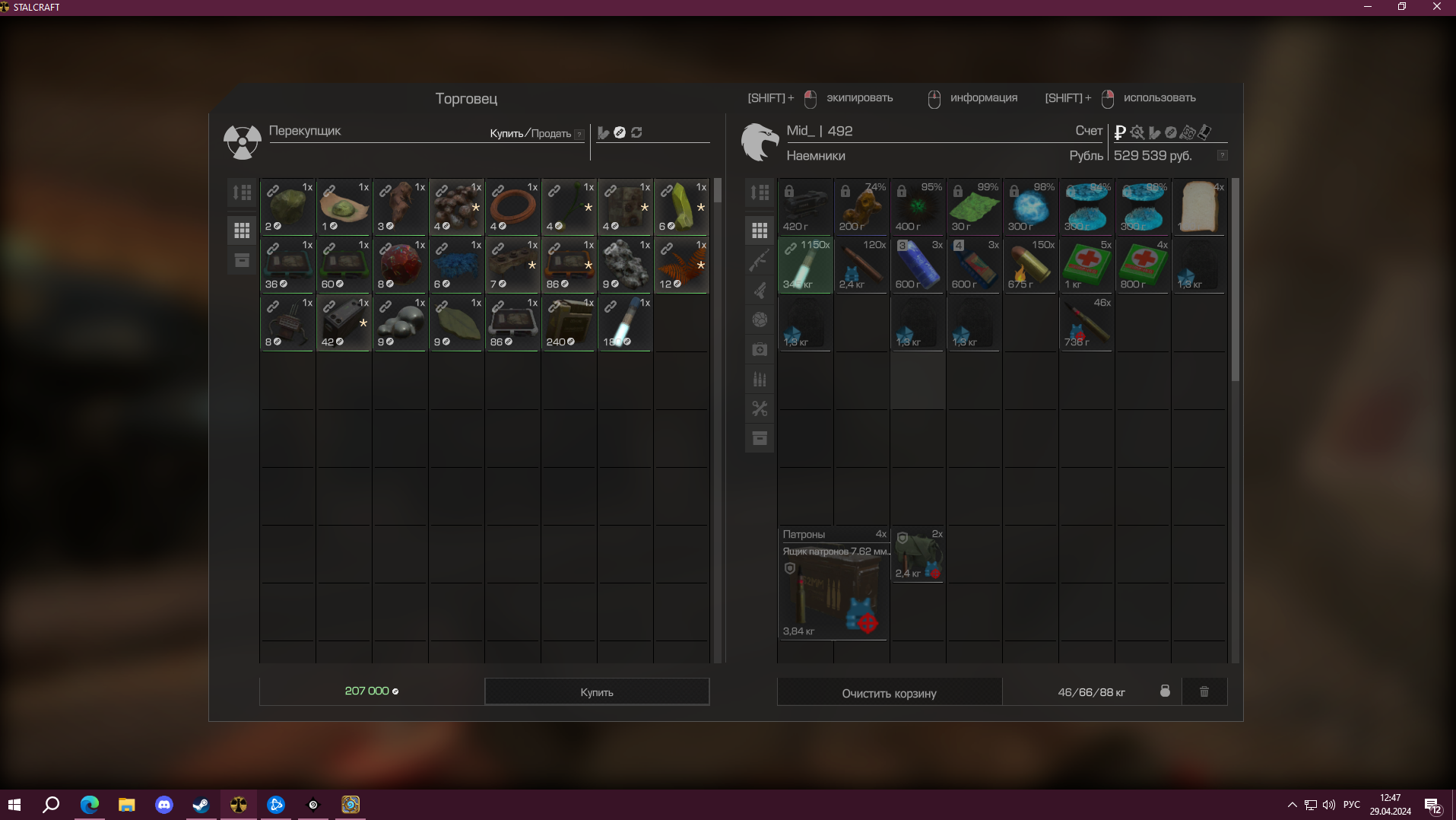The image size is (1456, 820).
Task: Select the orange detector trader item priced 86
Action: coord(569,265)
